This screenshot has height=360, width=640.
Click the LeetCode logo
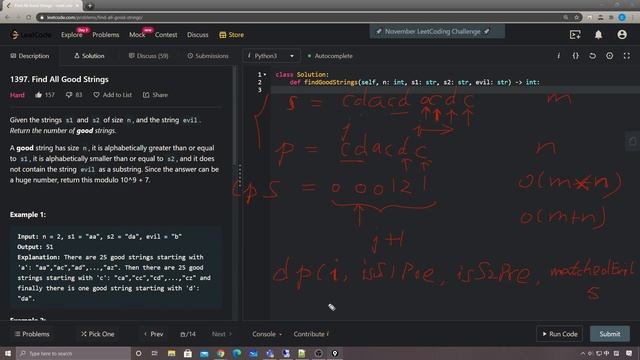point(31,35)
